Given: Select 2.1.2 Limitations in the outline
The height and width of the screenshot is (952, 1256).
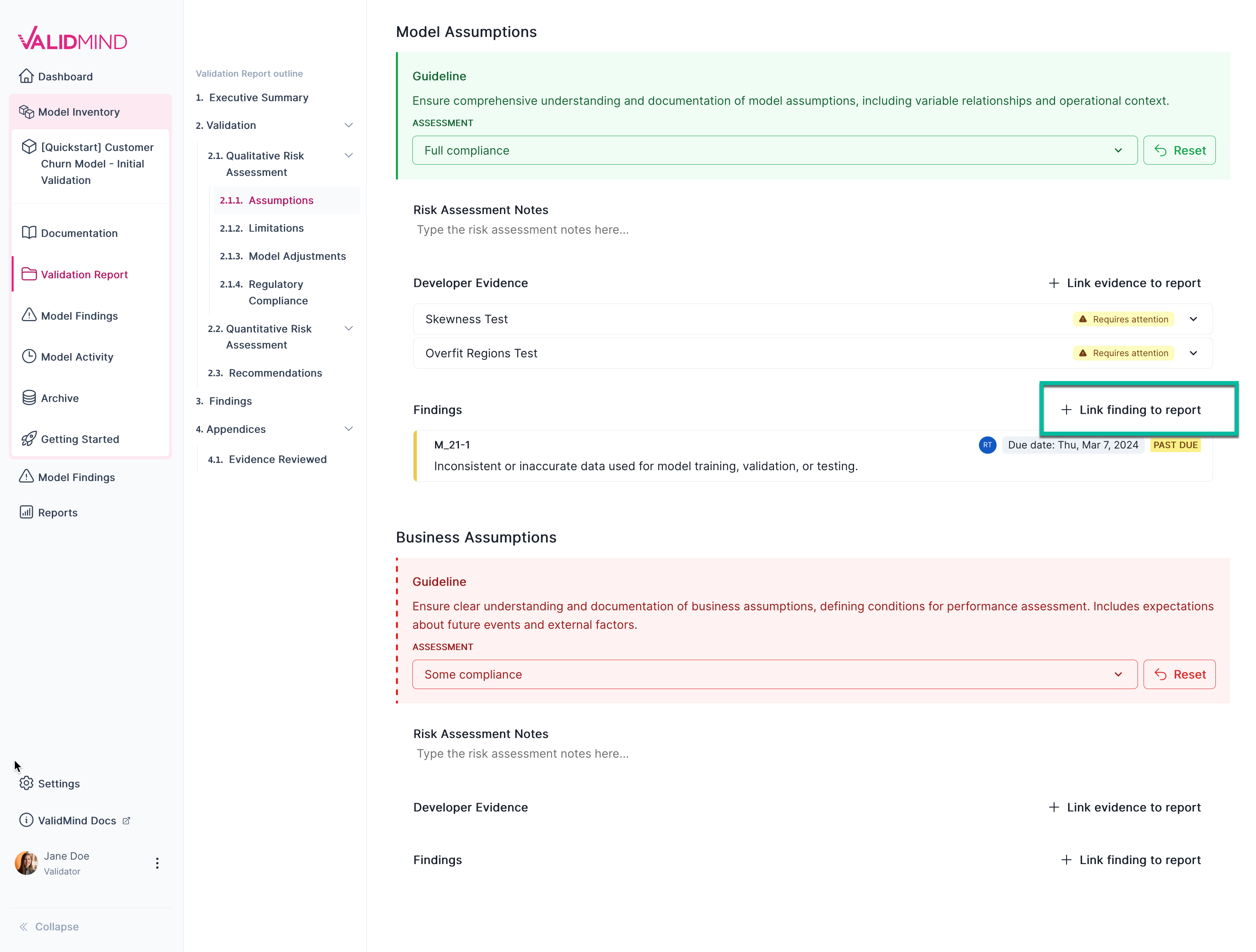Looking at the screenshot, I should pyautogui.click(x=262, y=228).
